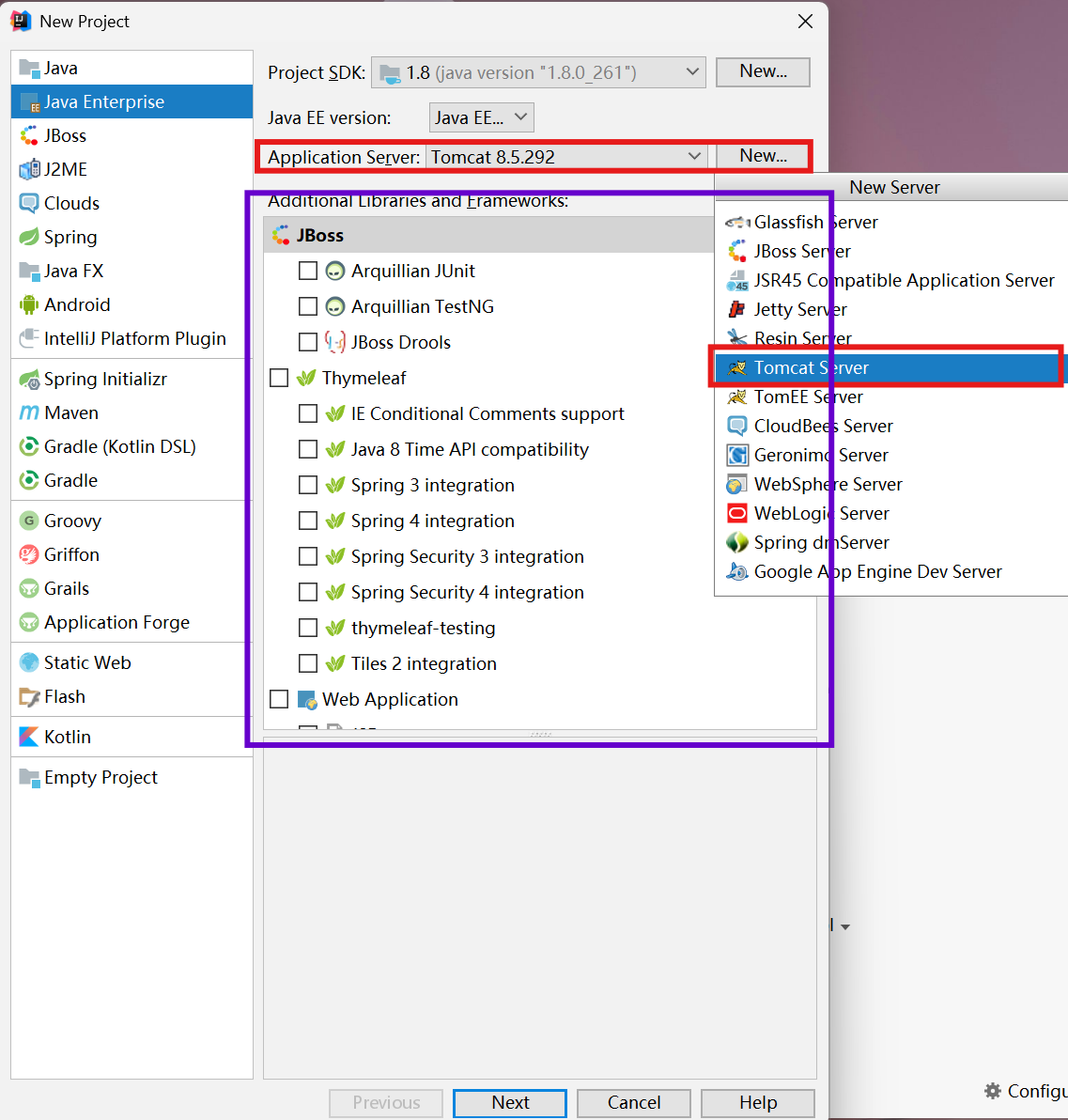
Task: Check the thymeleaf-testing checkbox
Action: (308, 628)
